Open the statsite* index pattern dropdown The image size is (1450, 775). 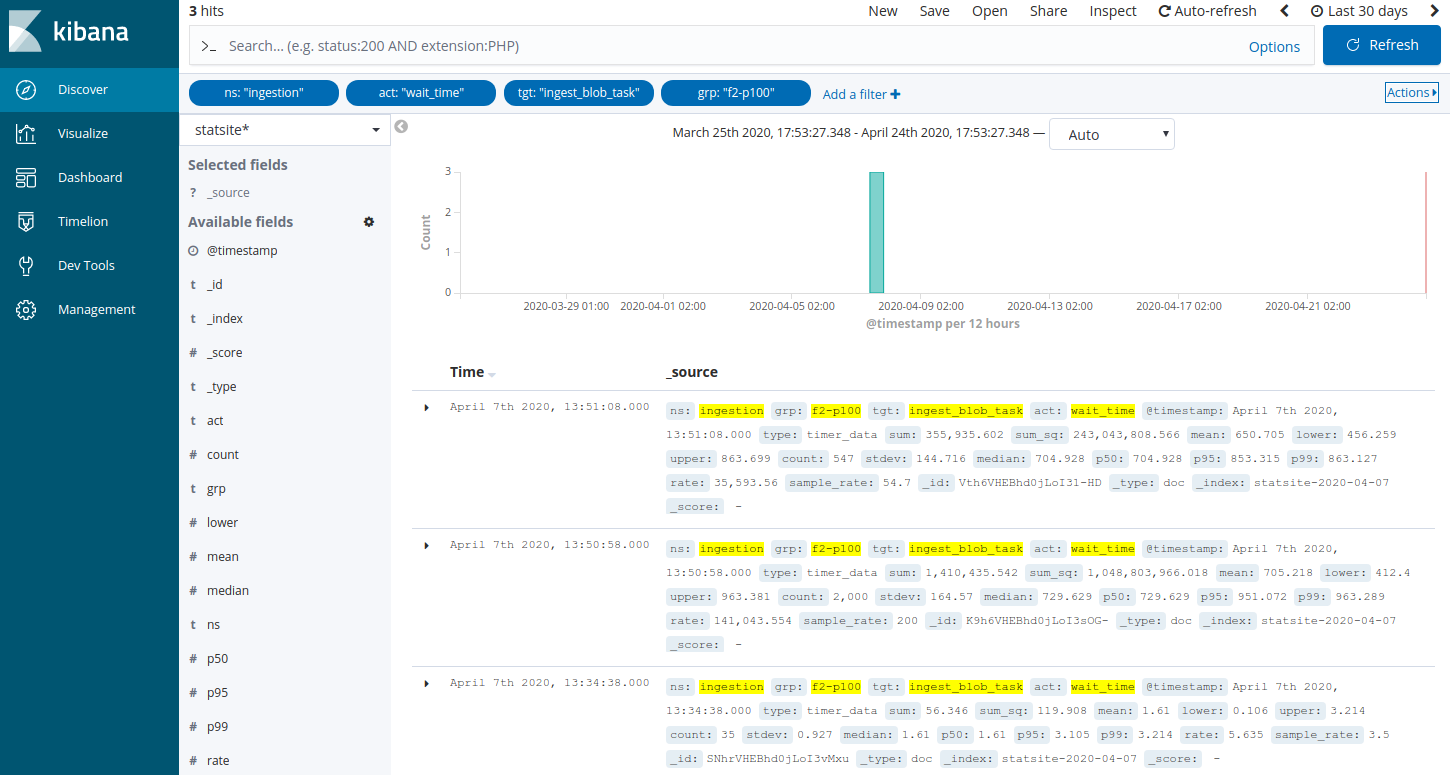(284, 130)
